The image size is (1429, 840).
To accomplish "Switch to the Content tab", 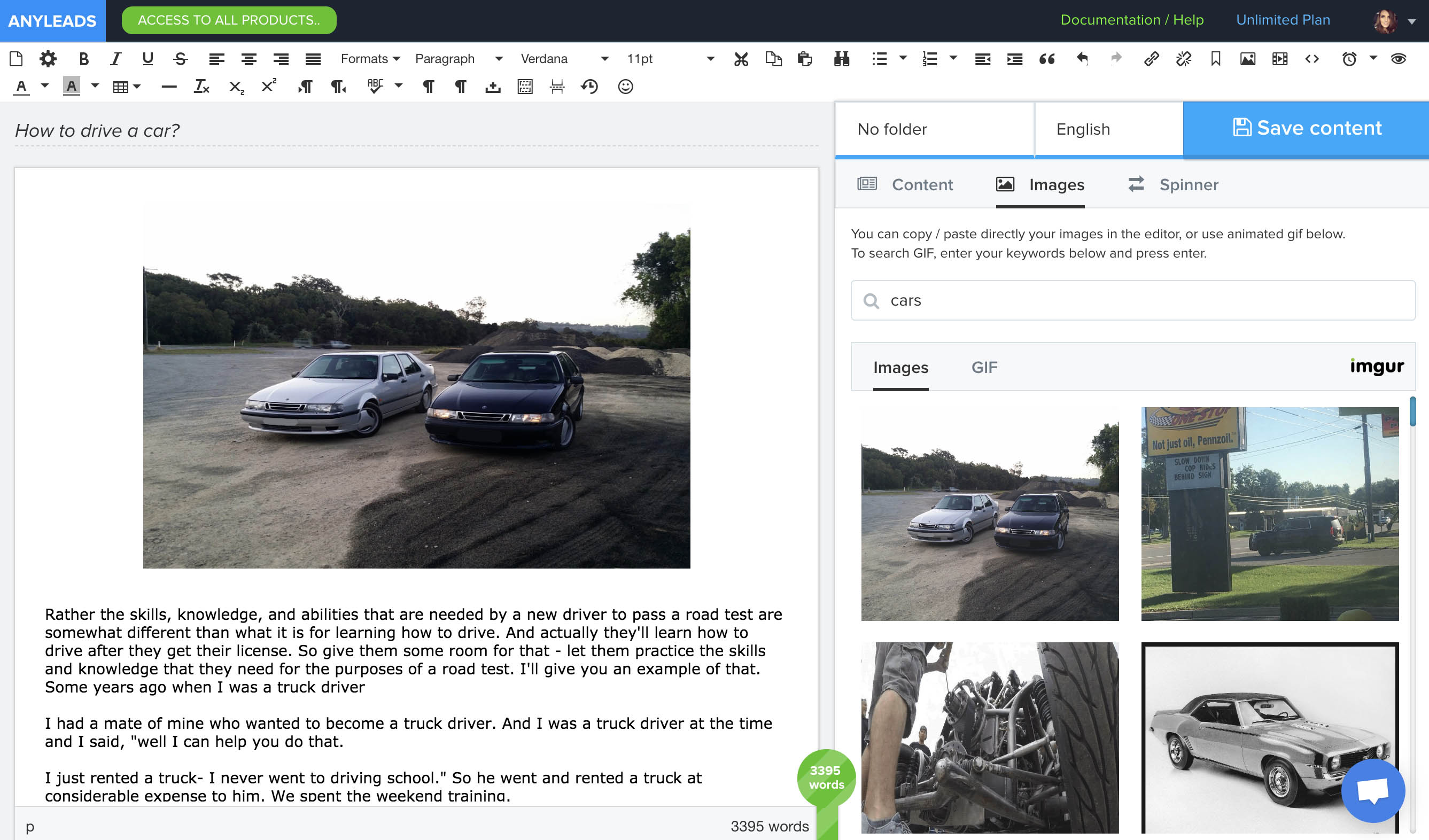I will coord(905,184).
